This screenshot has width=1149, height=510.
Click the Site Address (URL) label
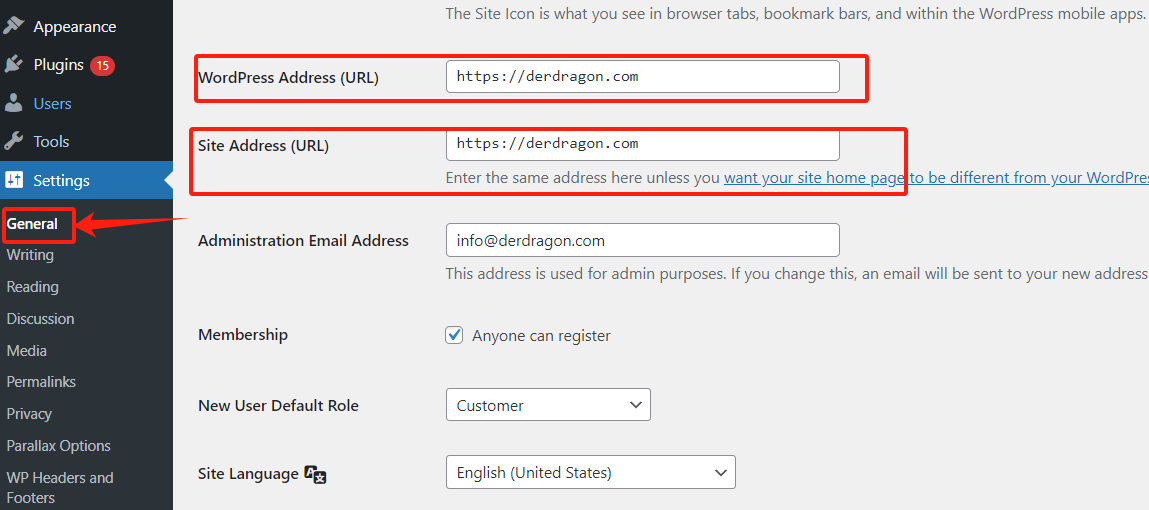pyautogui.click(x=264, y=146)
